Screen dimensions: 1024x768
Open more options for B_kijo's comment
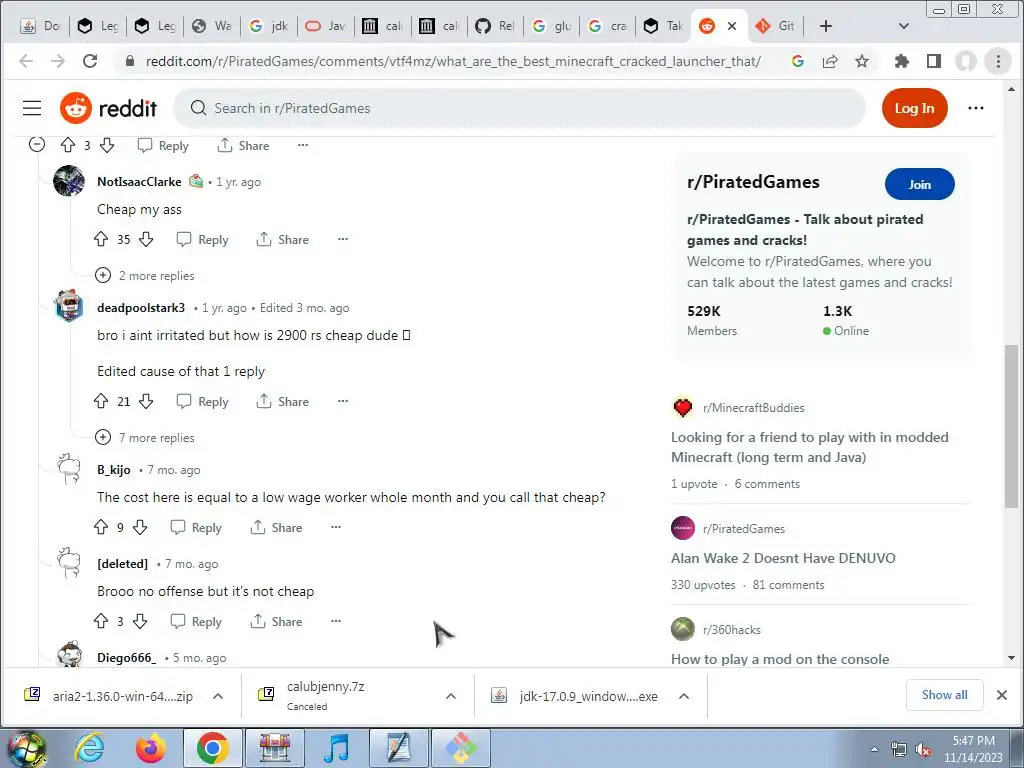(x=336, y=528)
